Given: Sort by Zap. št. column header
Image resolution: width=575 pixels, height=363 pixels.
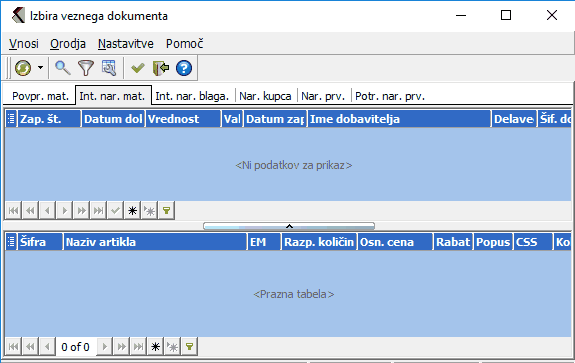Looking at the screenshot, I should click(49, 119).
